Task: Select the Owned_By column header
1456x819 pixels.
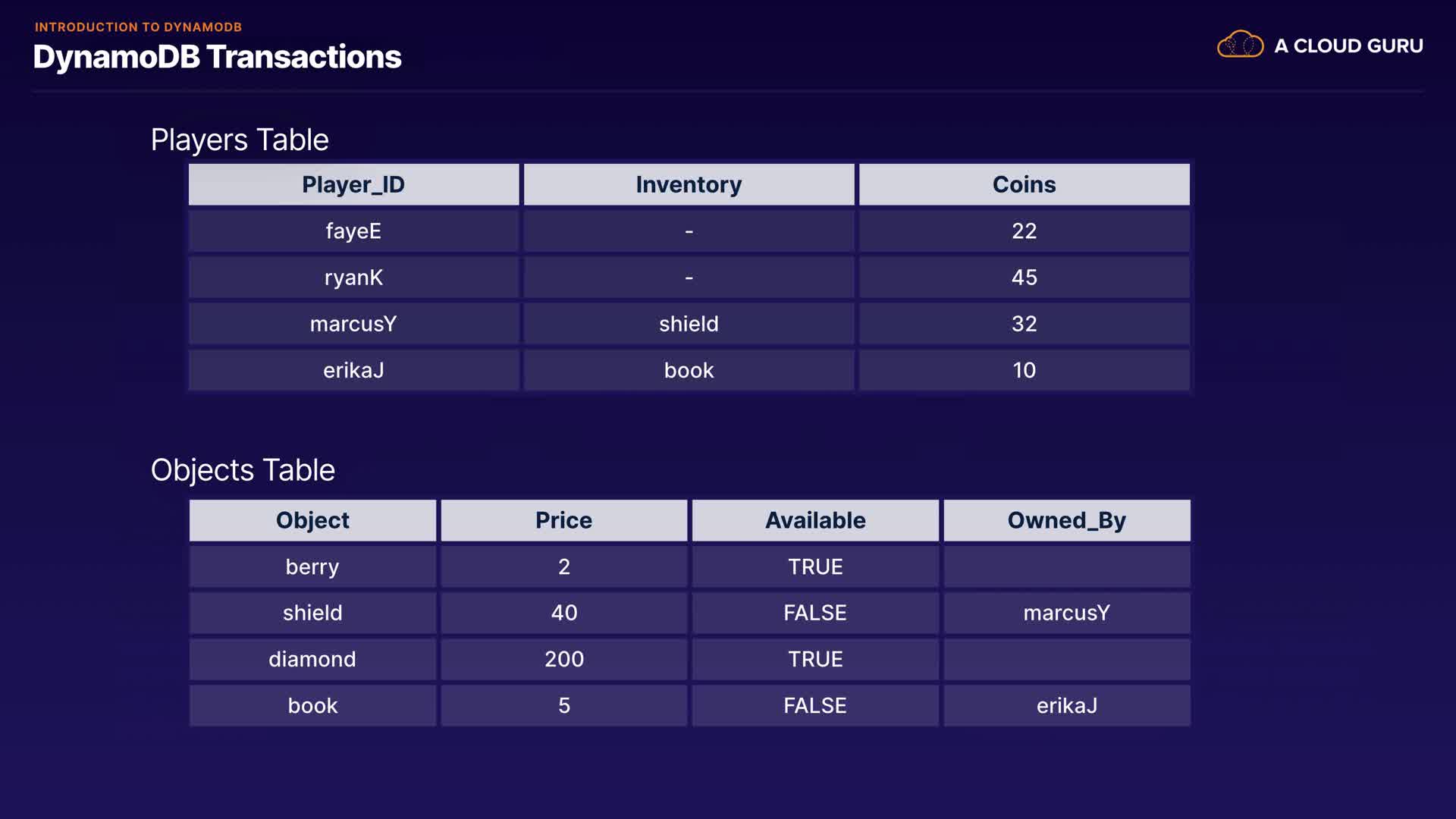Action: pos(1066,520)
